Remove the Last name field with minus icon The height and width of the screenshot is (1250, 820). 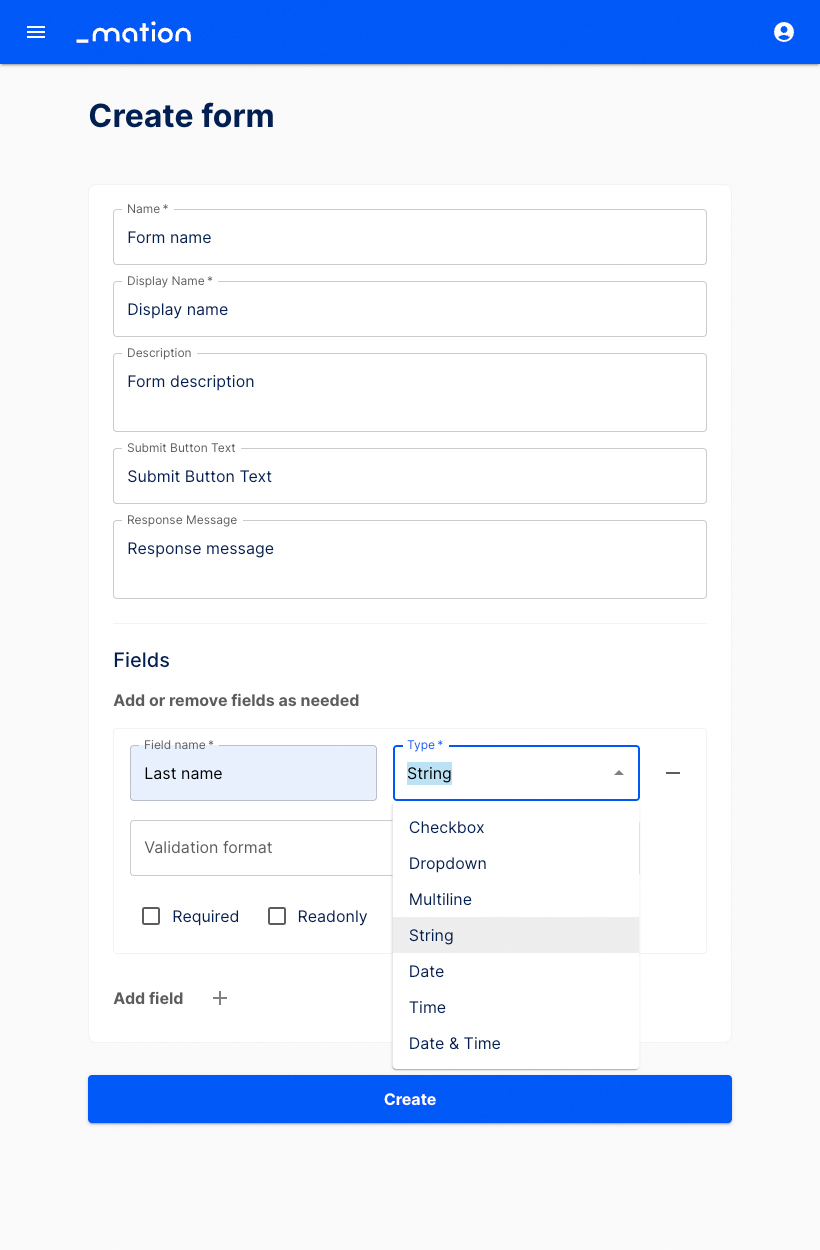[673, 773]
